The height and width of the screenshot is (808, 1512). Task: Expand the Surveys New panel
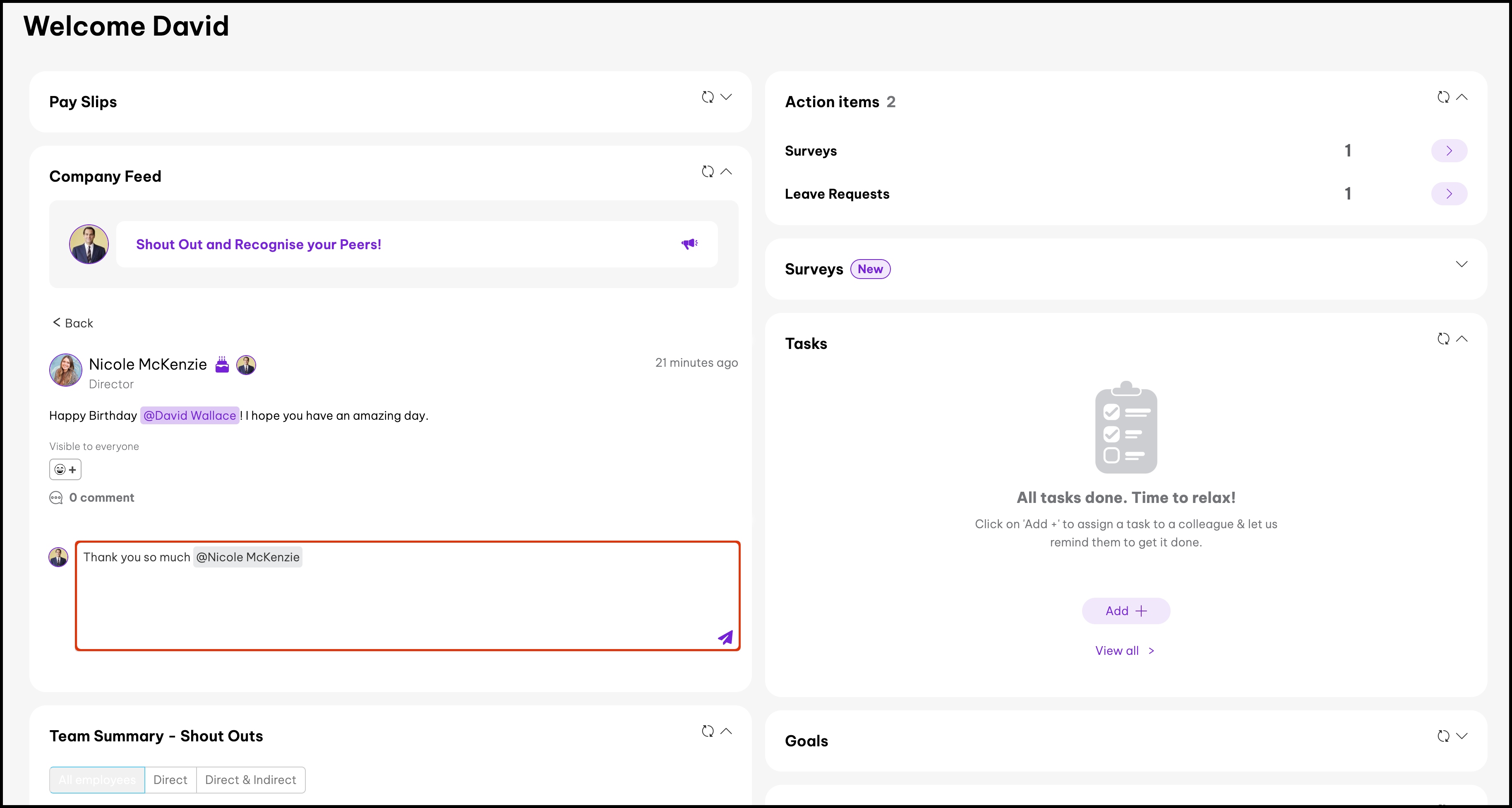[x=1462, y=264]
